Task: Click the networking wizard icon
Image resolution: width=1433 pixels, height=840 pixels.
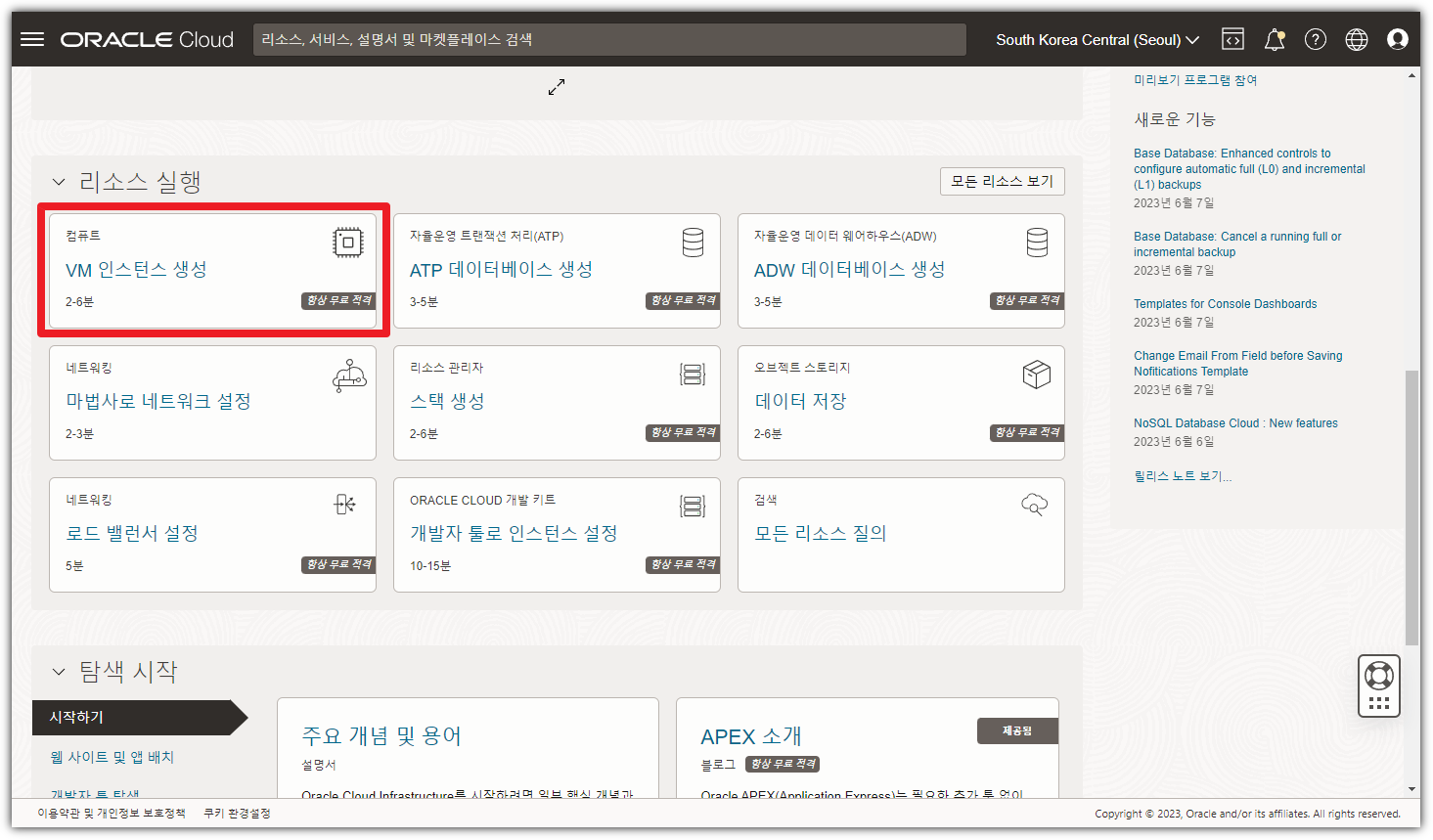Action: pyautogui.click(x=349, y=376)
